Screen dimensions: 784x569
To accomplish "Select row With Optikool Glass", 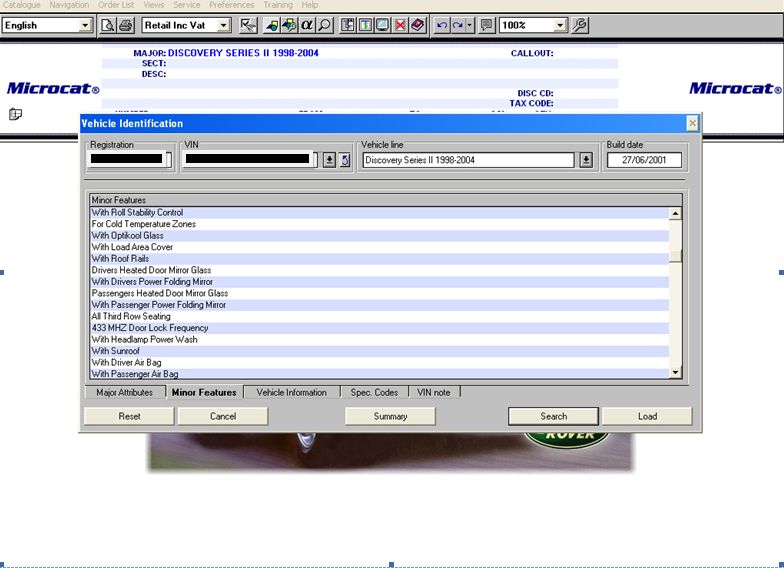I will point(380,236).
